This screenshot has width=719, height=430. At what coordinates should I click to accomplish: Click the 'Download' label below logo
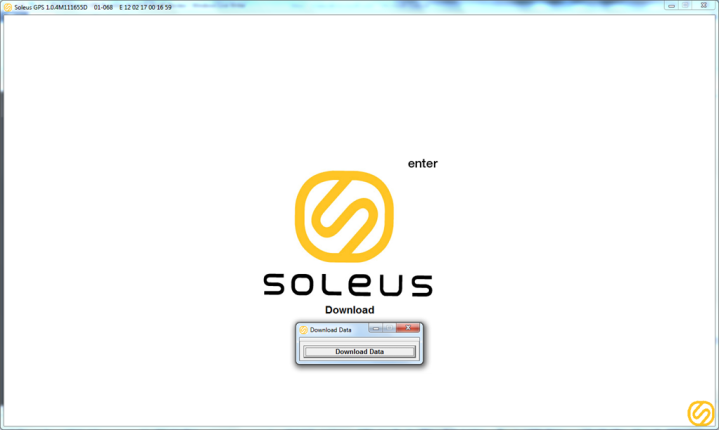tap(350, 310)
